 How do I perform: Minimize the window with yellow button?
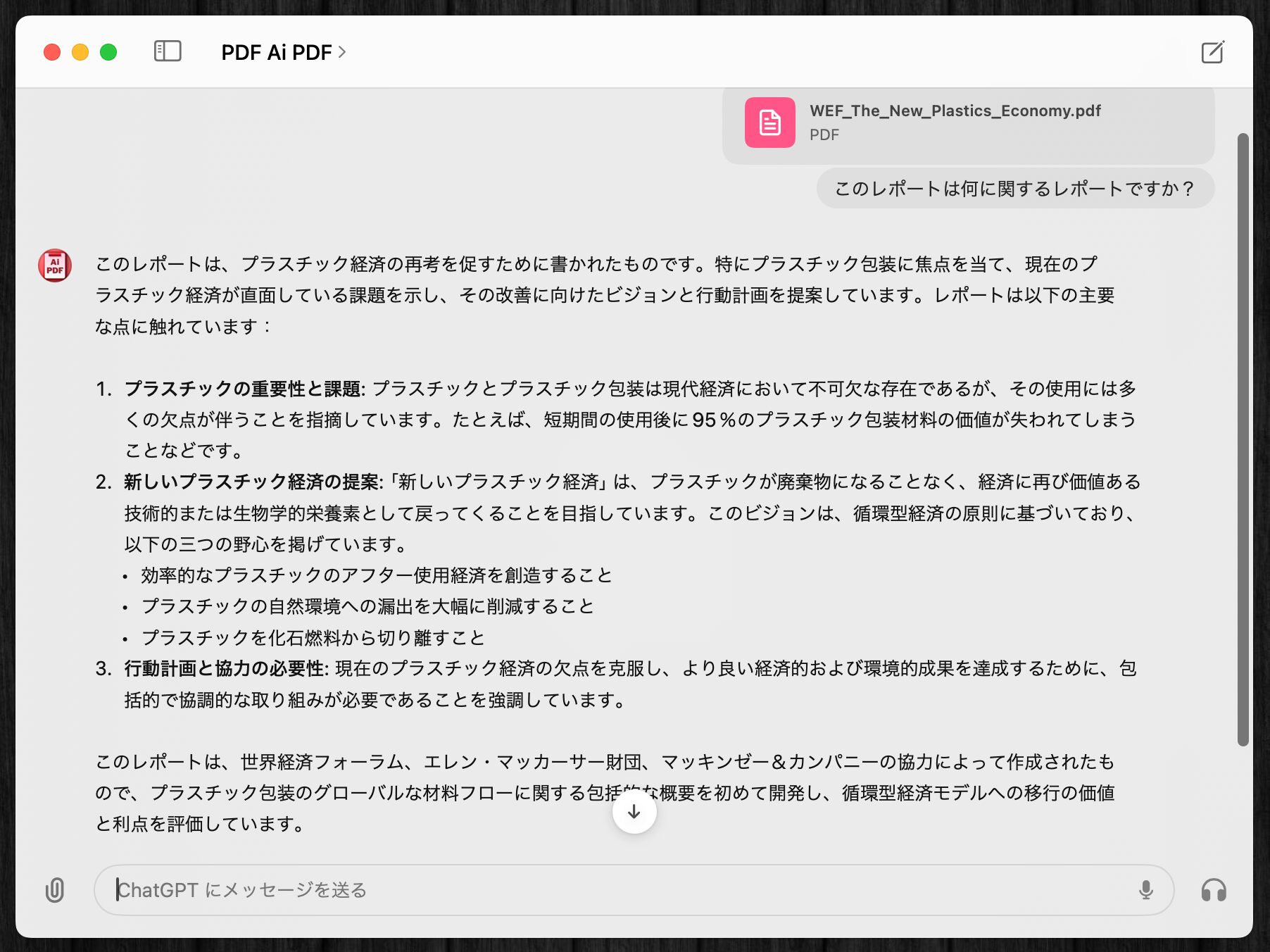(x=80, y=52)
